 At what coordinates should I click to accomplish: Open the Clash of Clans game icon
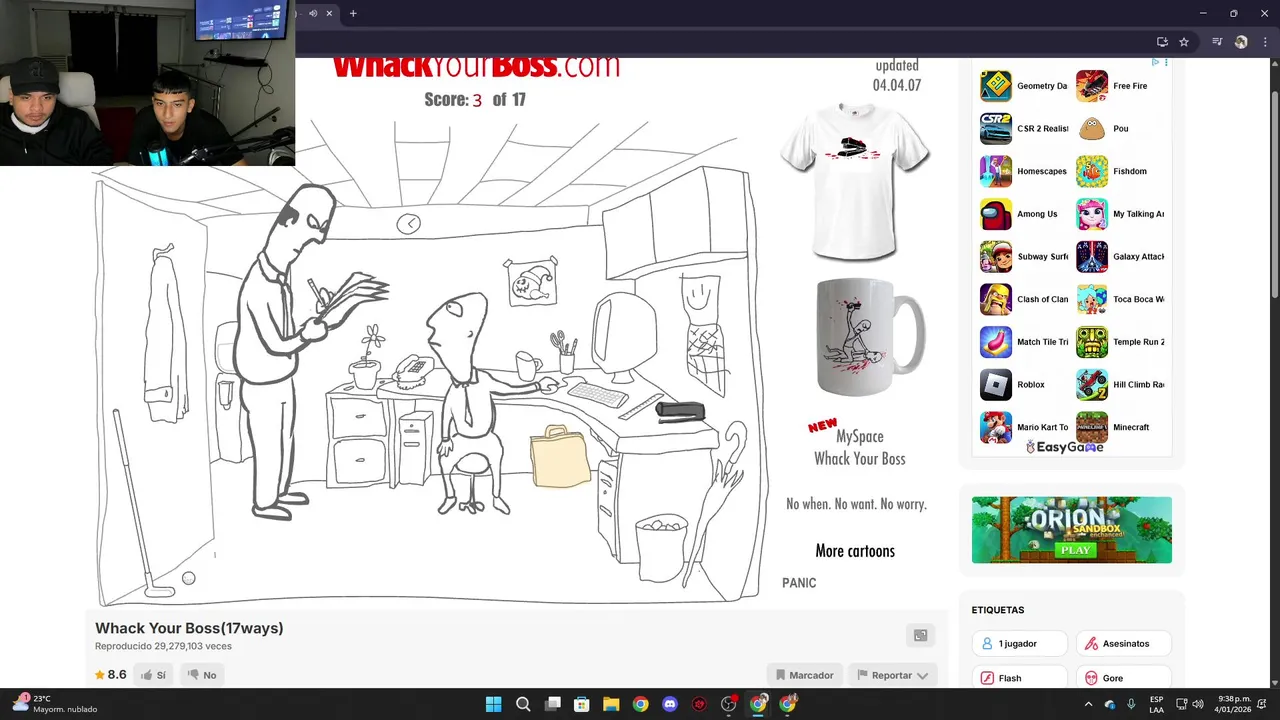click(x=995, y=299)
